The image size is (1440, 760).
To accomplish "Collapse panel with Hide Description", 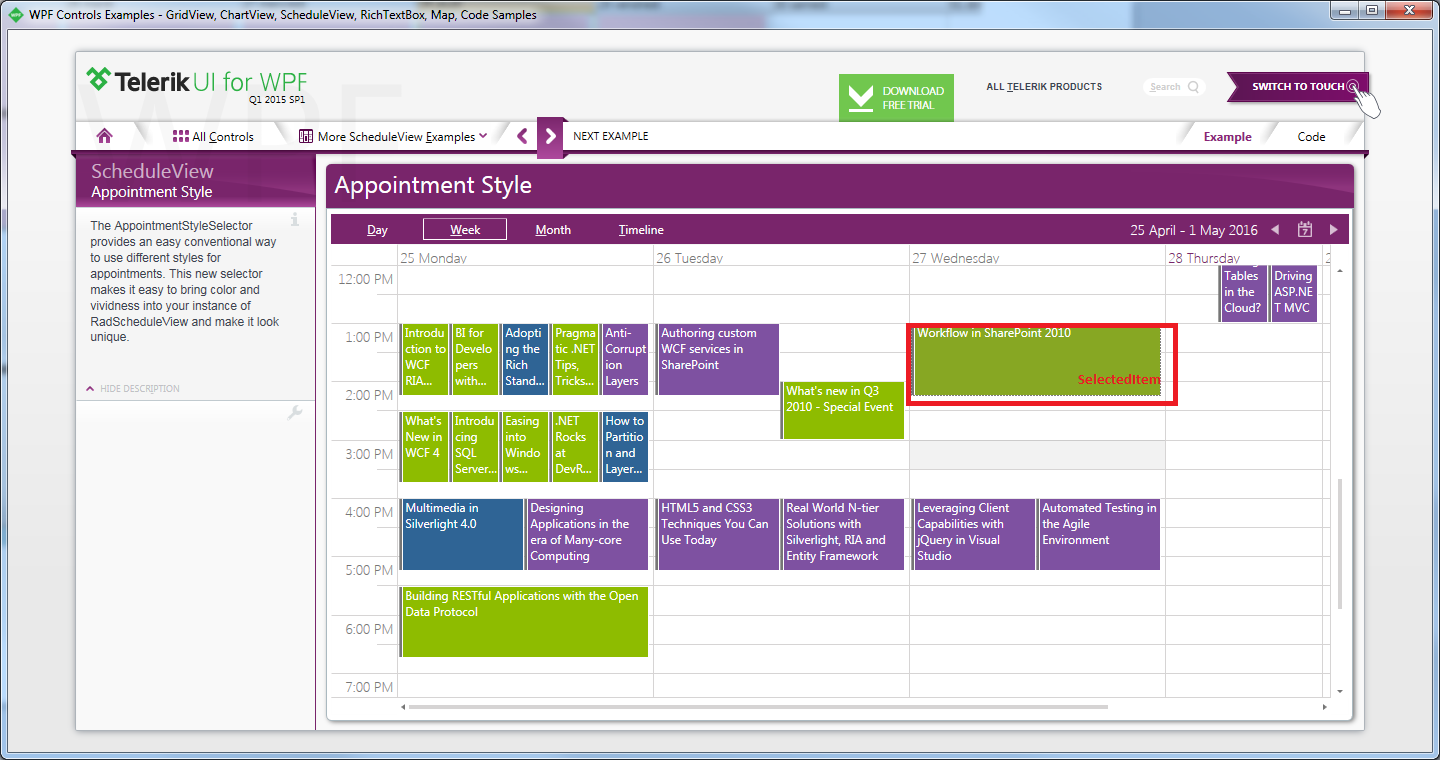I will point(133,388).
